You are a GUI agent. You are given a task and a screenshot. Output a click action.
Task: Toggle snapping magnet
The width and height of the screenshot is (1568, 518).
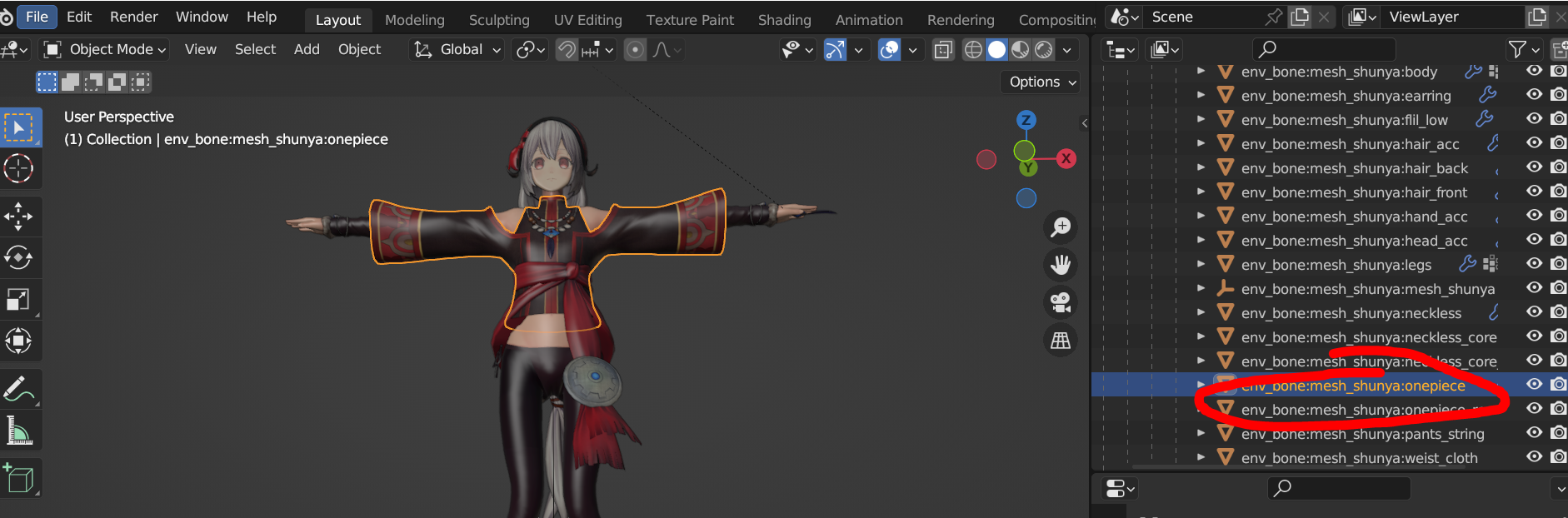click(x=567, y=50)
